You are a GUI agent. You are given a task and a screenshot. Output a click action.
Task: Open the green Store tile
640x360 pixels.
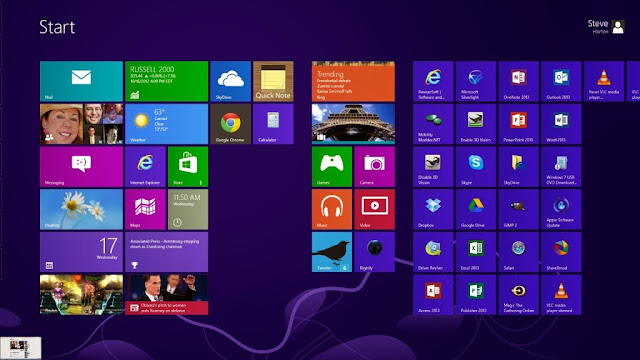pos(188,167)
